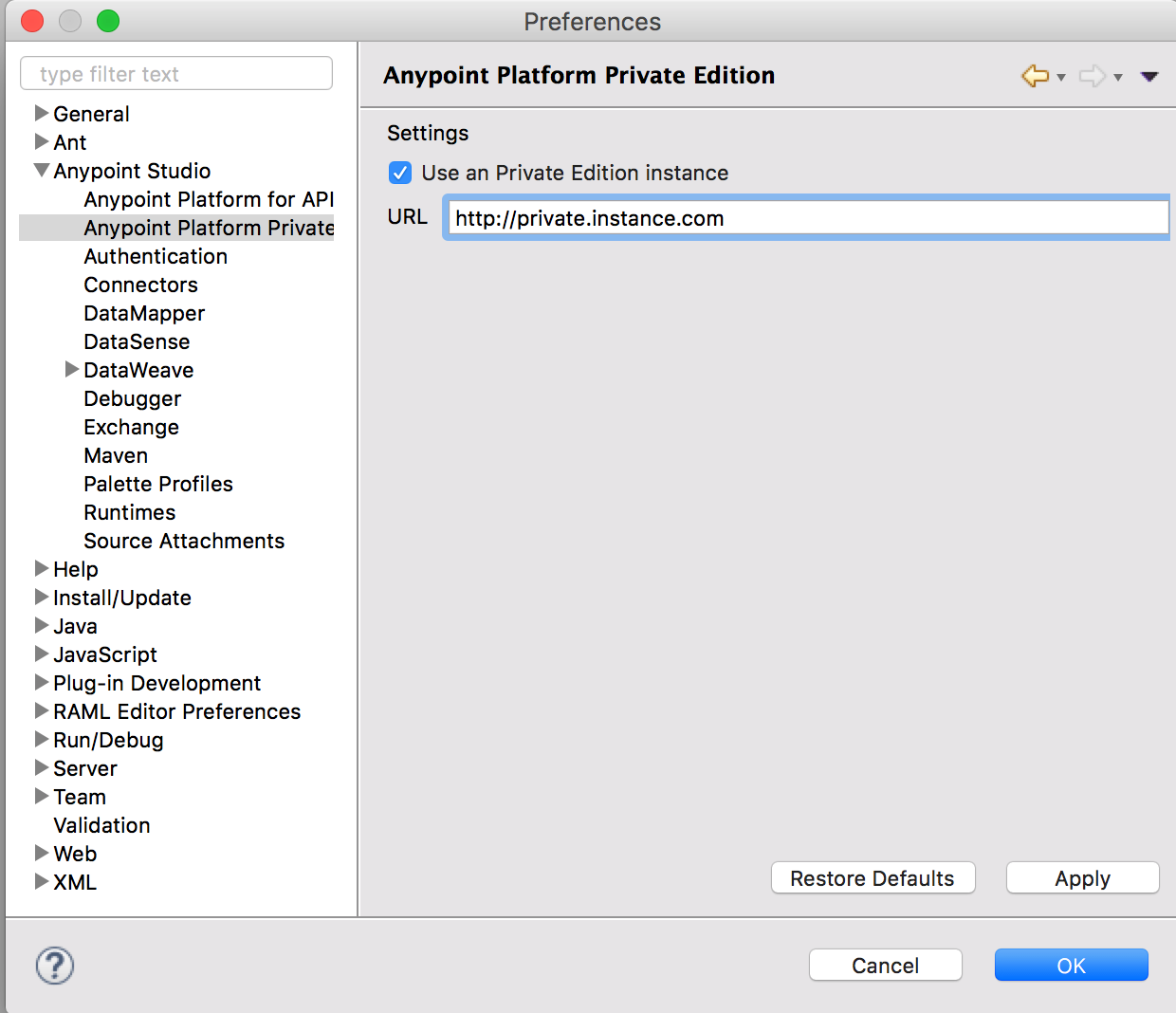This screenshot has width=1176, height=1013.
Task: Collapse the Anypoint Studio section
Action: click(x=41, y=171)
